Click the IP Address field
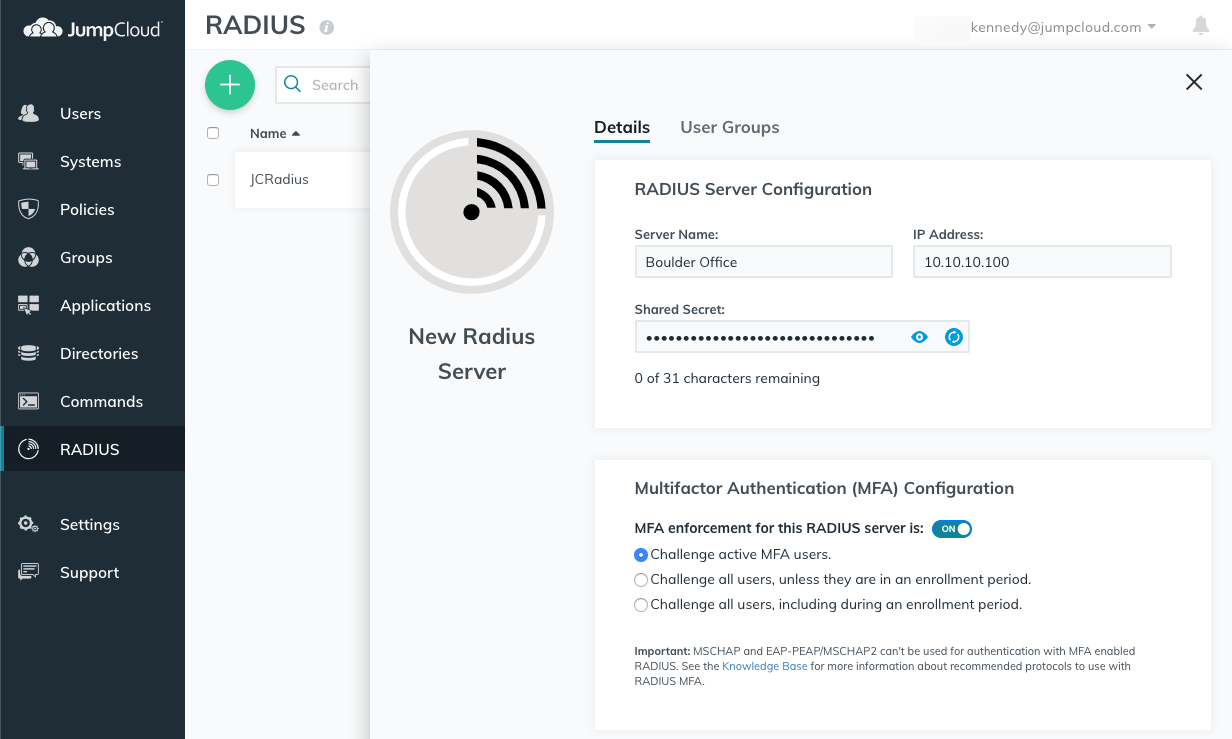Viewport: 1232px width, 739px height. pos(1042,262)
